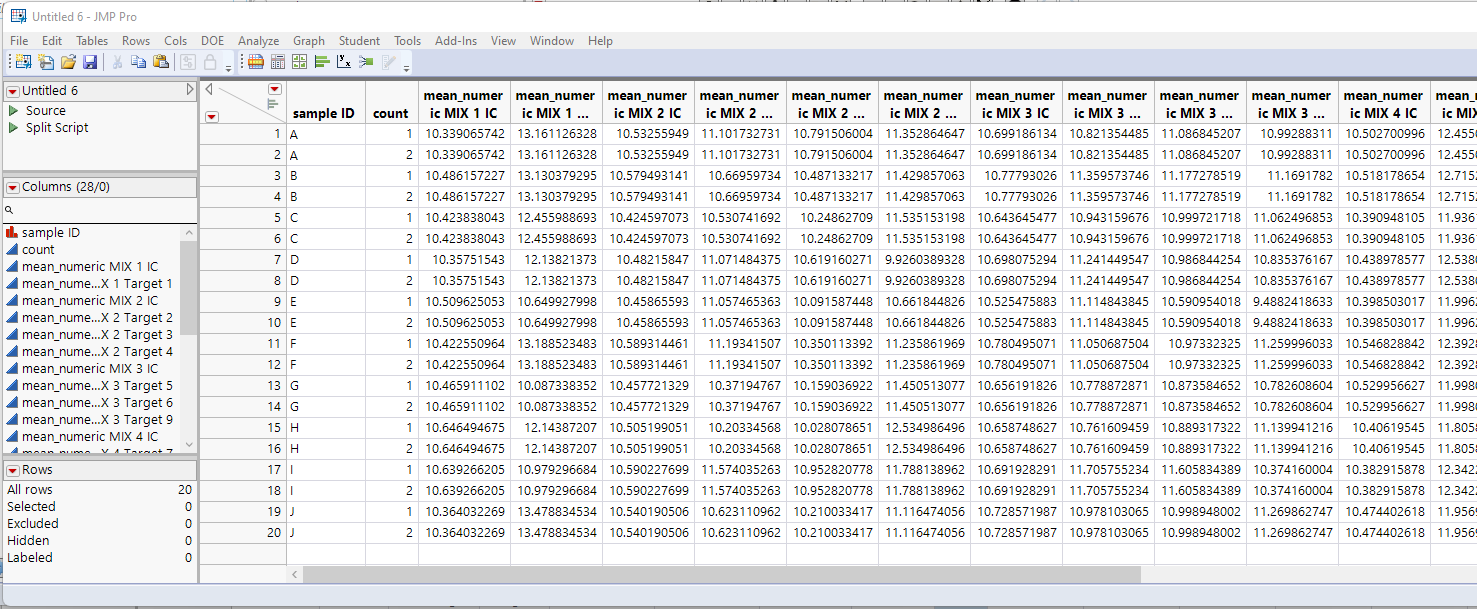This screenshot has width=1477, height=609.
Task: Paste data from clipboard
Action: click(x=160, y=62)
